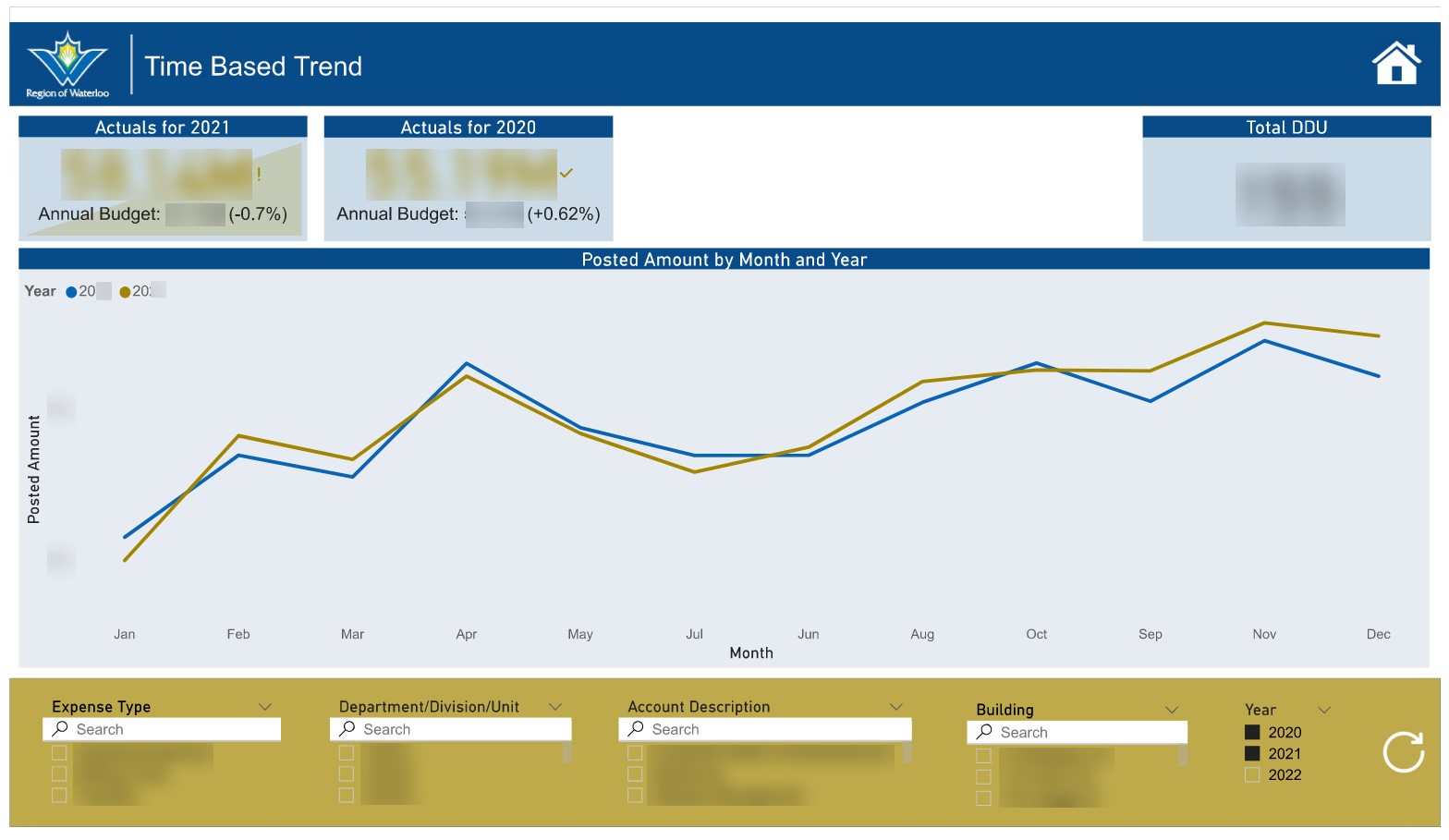Click the Month x-axis title
Screen dimensions: 1449x840
751,653
